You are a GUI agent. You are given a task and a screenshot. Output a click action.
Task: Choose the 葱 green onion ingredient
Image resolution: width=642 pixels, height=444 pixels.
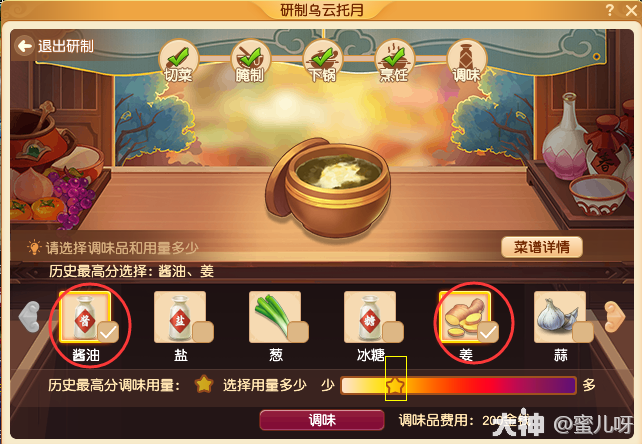point(275,317)
